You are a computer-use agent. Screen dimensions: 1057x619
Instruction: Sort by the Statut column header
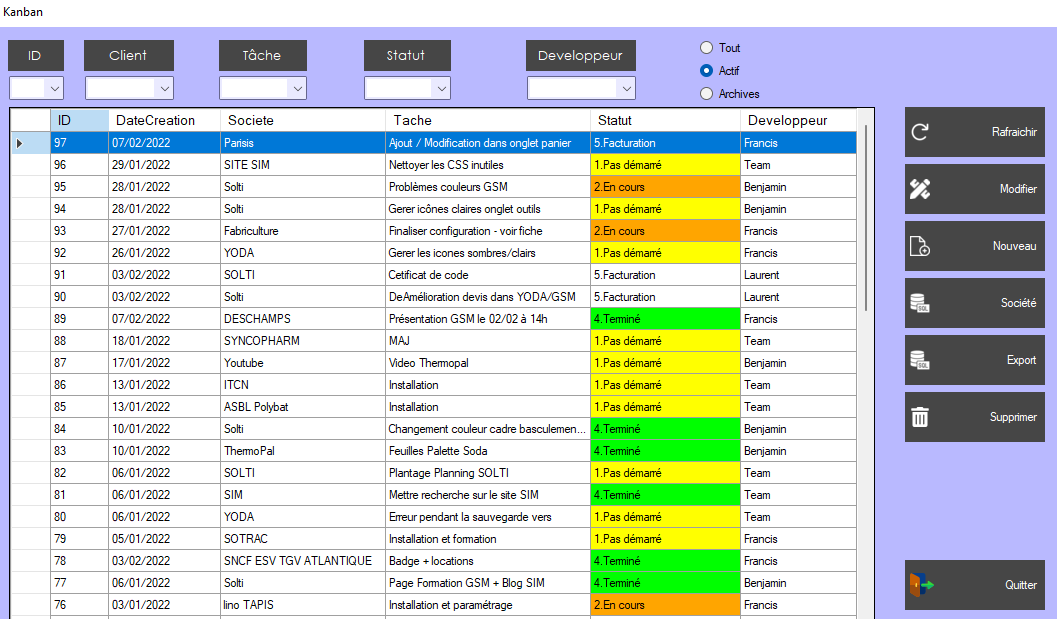pyautogui.click(x=665, y=120)
